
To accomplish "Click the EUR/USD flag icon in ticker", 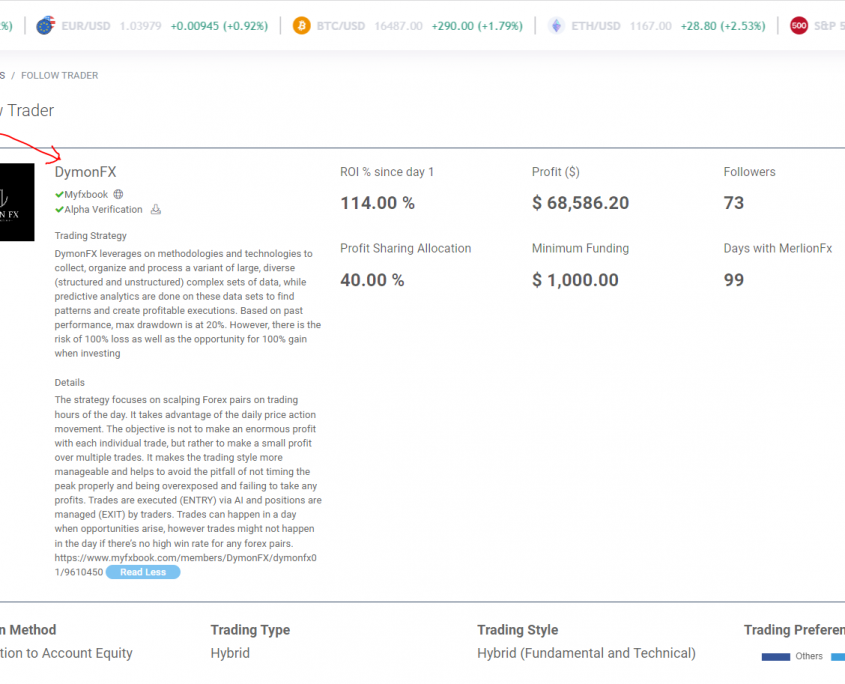I will coord(46,26).
